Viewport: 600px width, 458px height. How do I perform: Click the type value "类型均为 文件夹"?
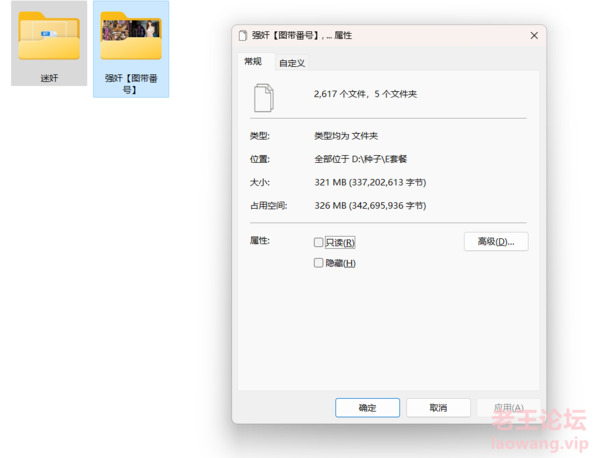[346, 136]
